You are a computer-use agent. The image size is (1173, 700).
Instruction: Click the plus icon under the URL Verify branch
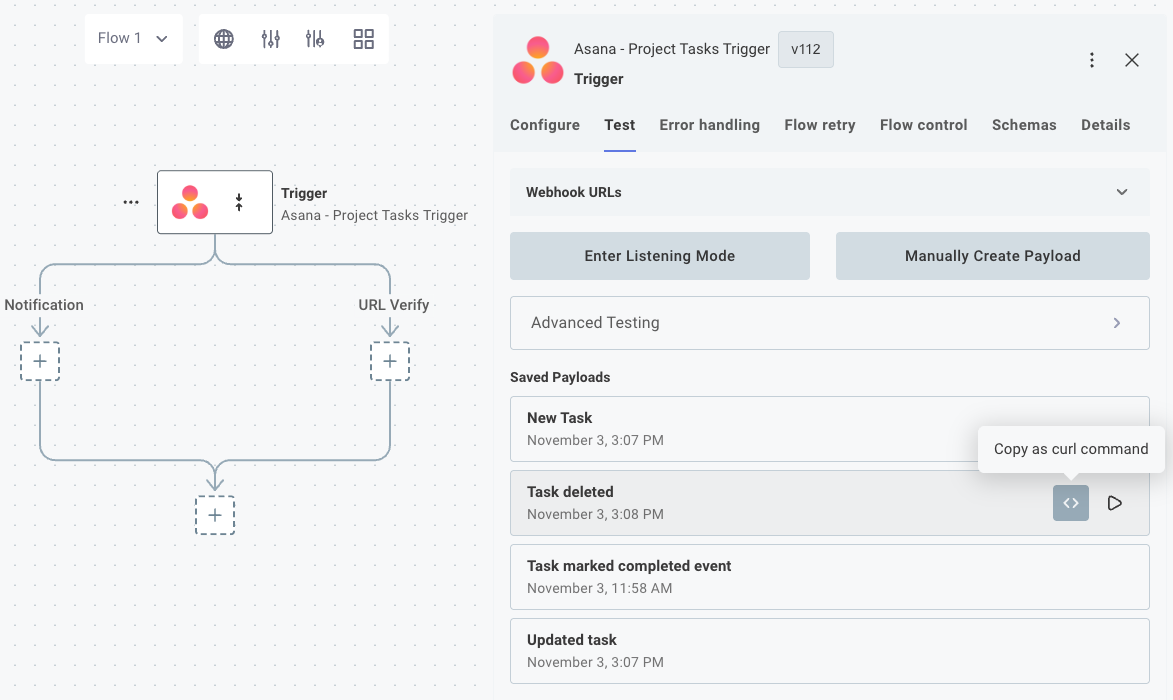(390, 361)
